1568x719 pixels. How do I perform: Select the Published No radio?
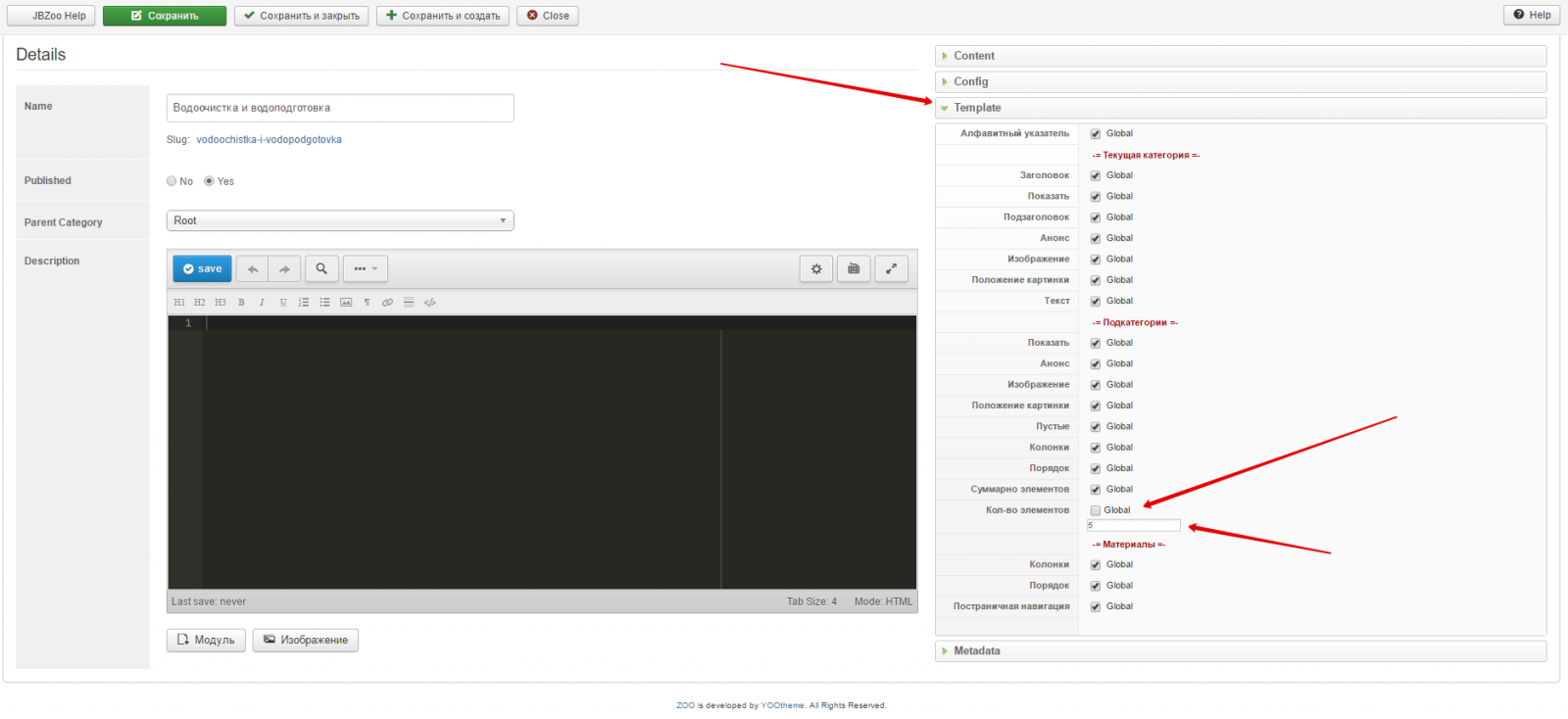[x=171, y=181]
